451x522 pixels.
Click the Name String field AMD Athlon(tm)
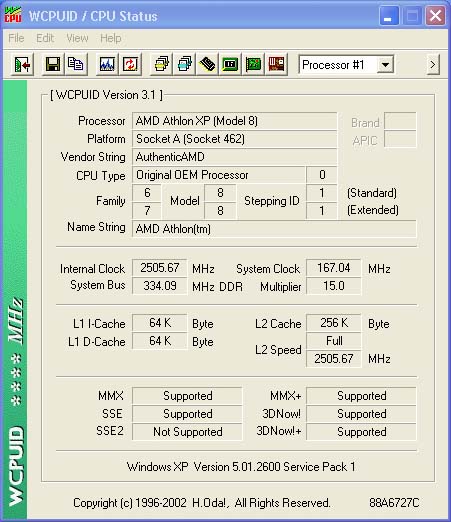coord(274,229)
